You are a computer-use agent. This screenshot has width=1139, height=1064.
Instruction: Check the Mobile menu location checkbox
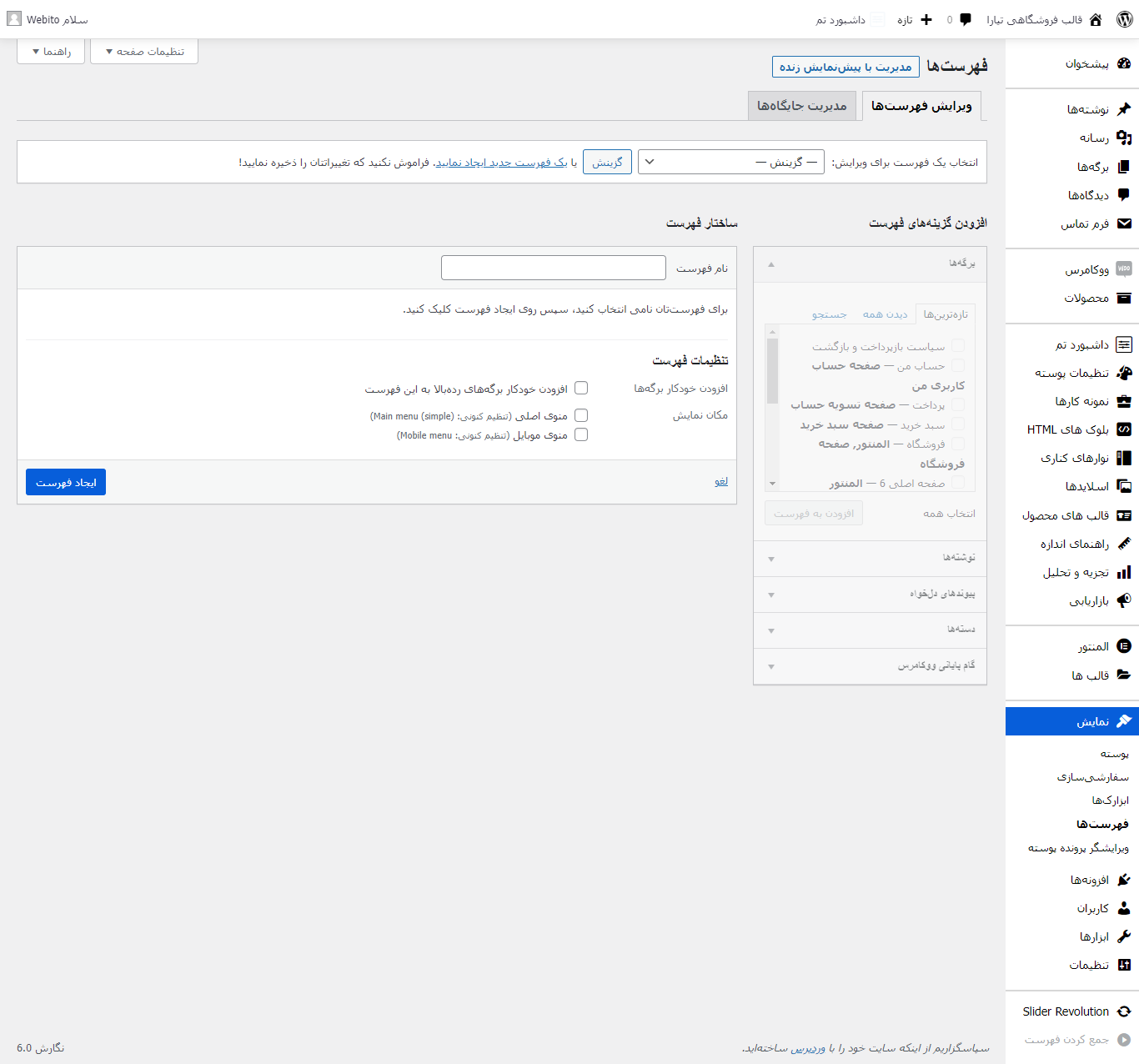pyautogui.click(x=581, y=434)
